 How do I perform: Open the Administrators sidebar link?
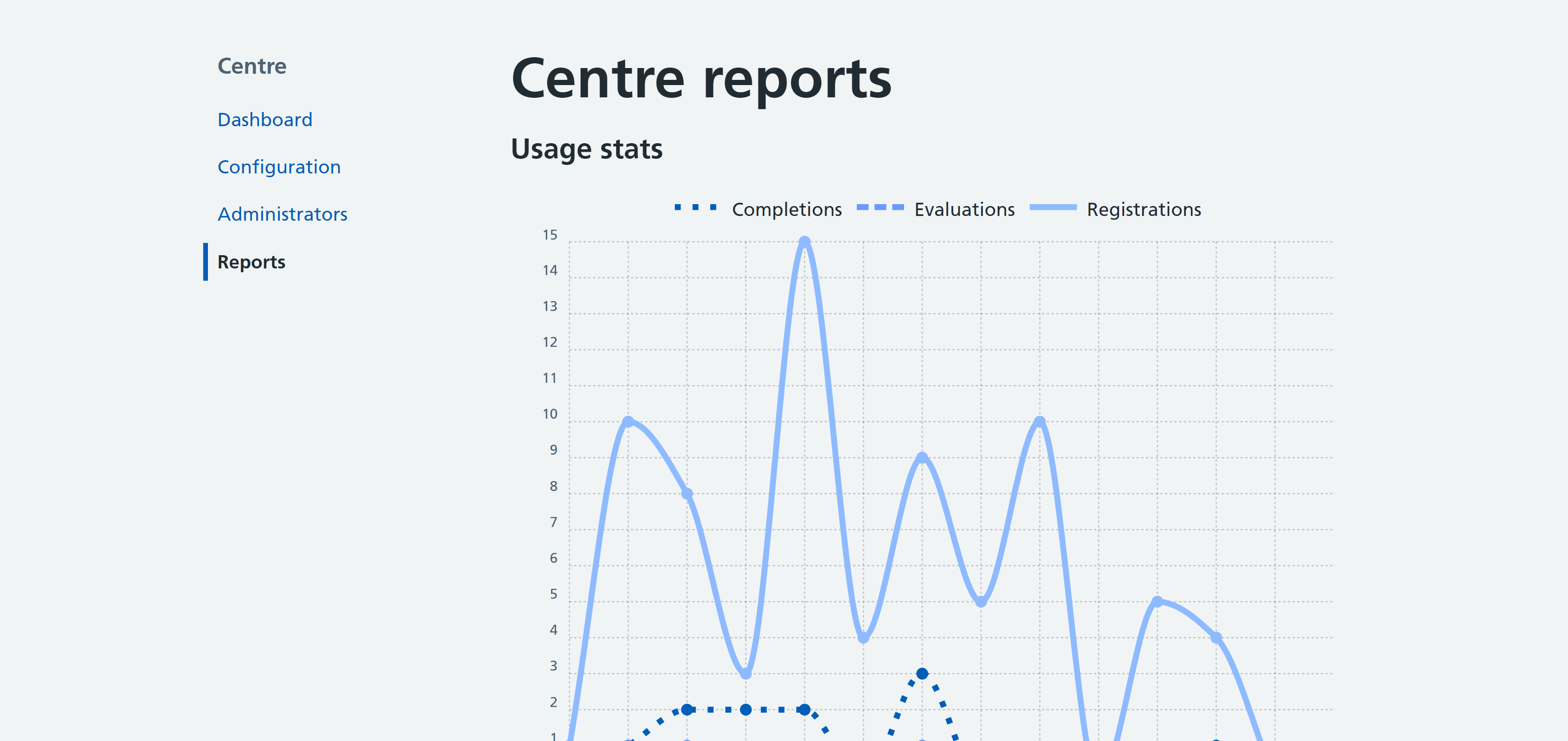(x=283, y=215)
